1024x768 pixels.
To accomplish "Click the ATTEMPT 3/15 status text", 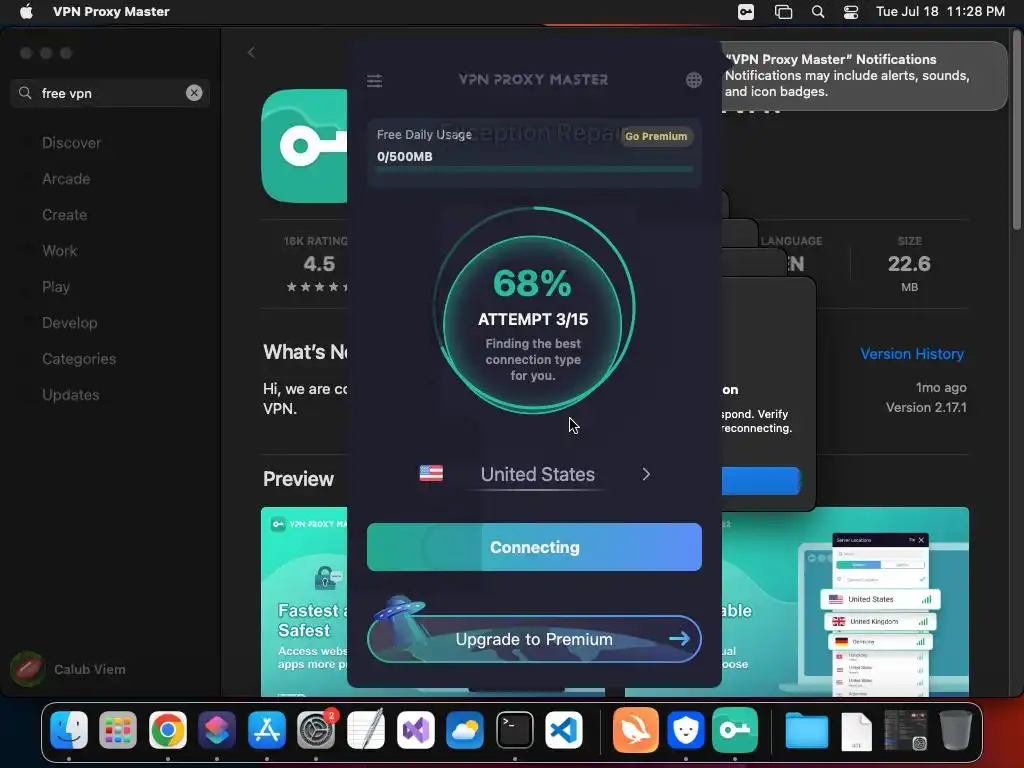I will tap(533, 319).
